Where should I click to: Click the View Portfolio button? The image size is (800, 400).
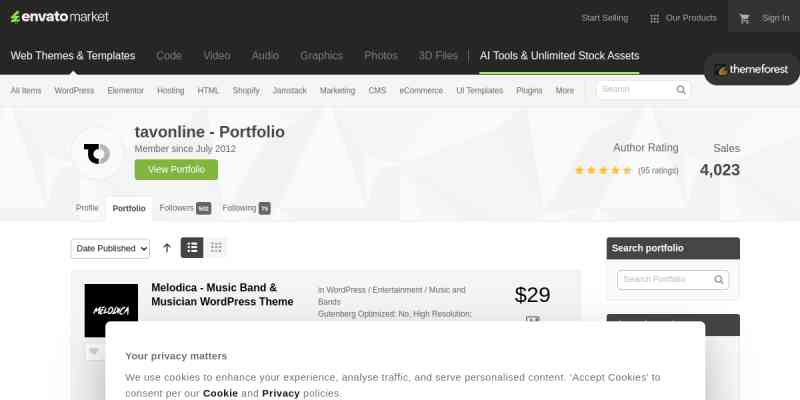176,169
